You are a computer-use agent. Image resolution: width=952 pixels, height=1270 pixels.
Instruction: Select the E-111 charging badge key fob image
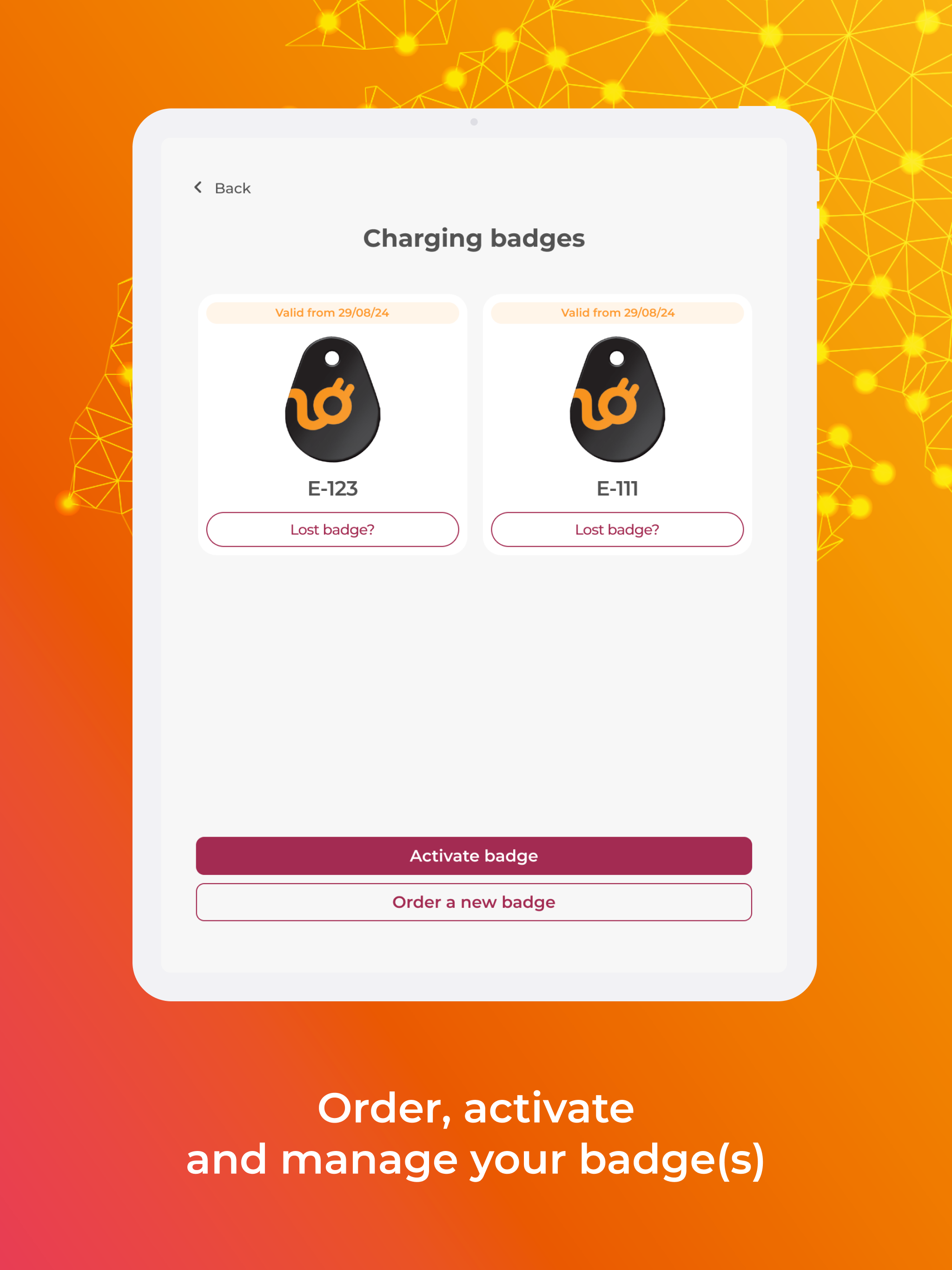617,400
